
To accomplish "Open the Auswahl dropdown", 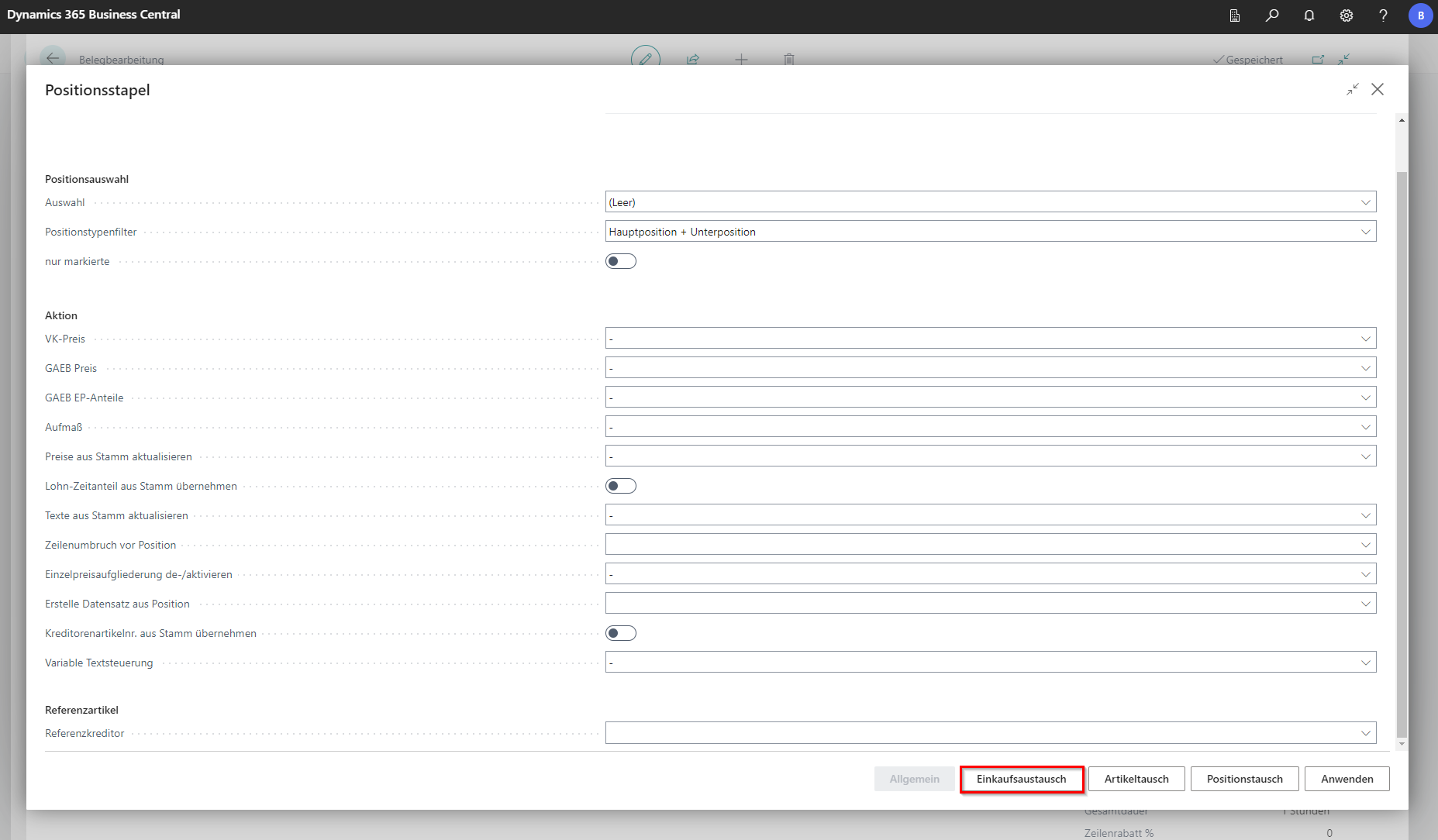I will (990, 202).
